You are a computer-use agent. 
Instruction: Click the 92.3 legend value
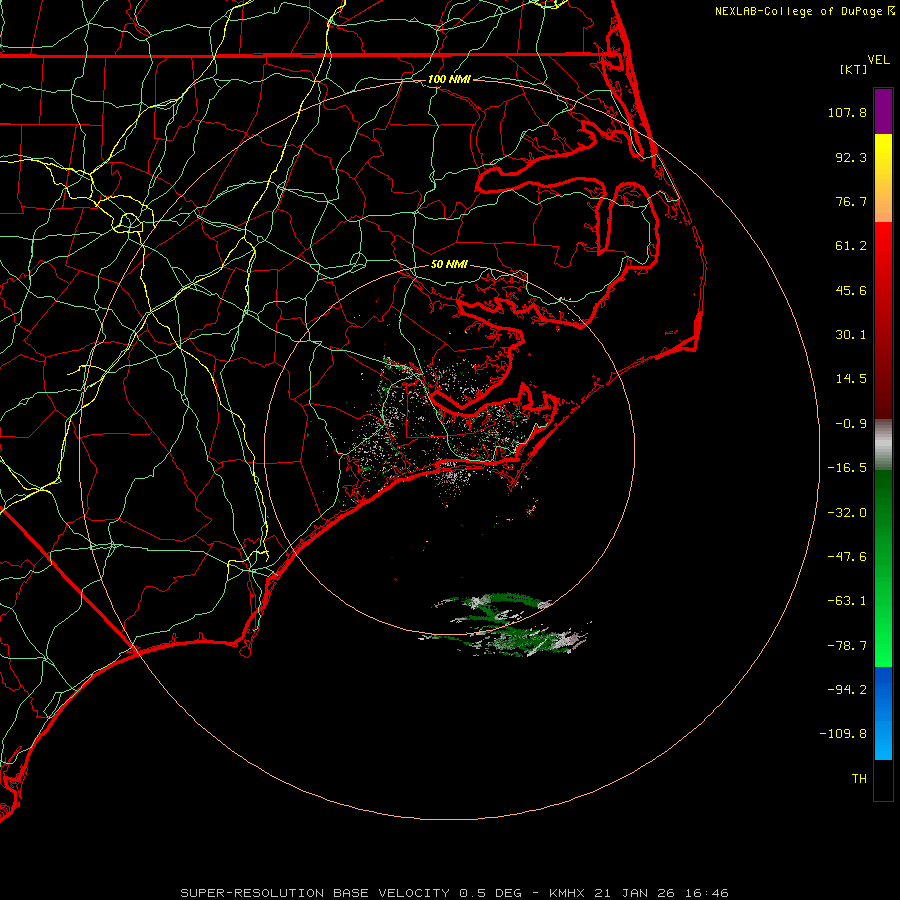(851, 157)
